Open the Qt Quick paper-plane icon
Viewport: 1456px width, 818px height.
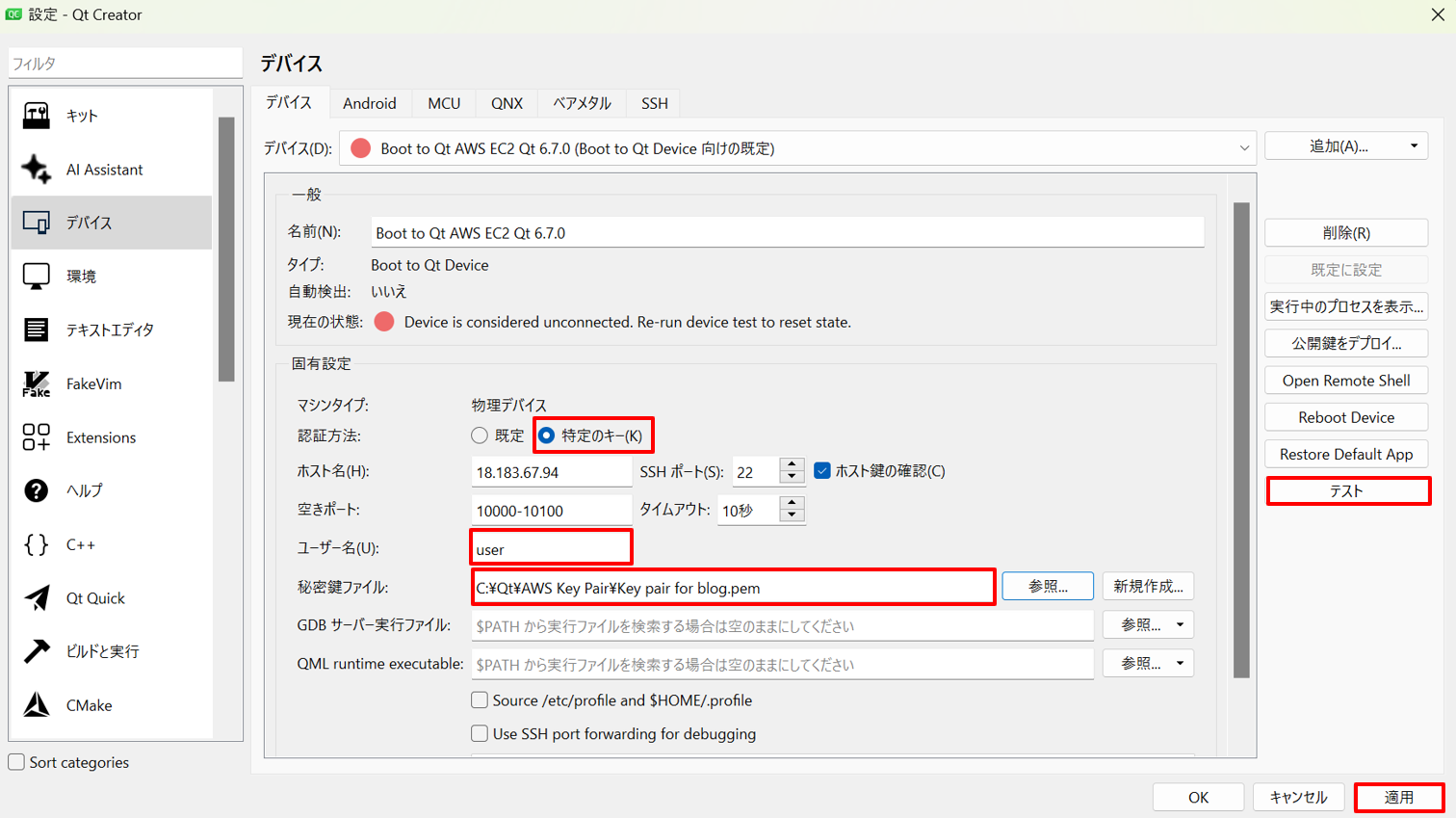[x=36, y=598]
